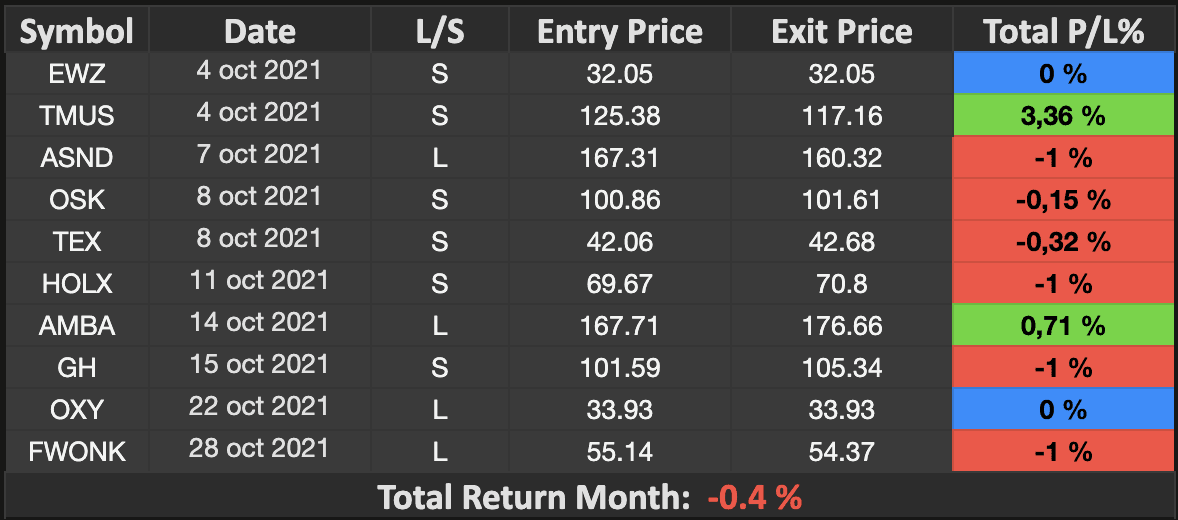The width and height of the screenshot is (1178, 520).
Task: Select the TMUS symbol cell
Action: point(77,116)
